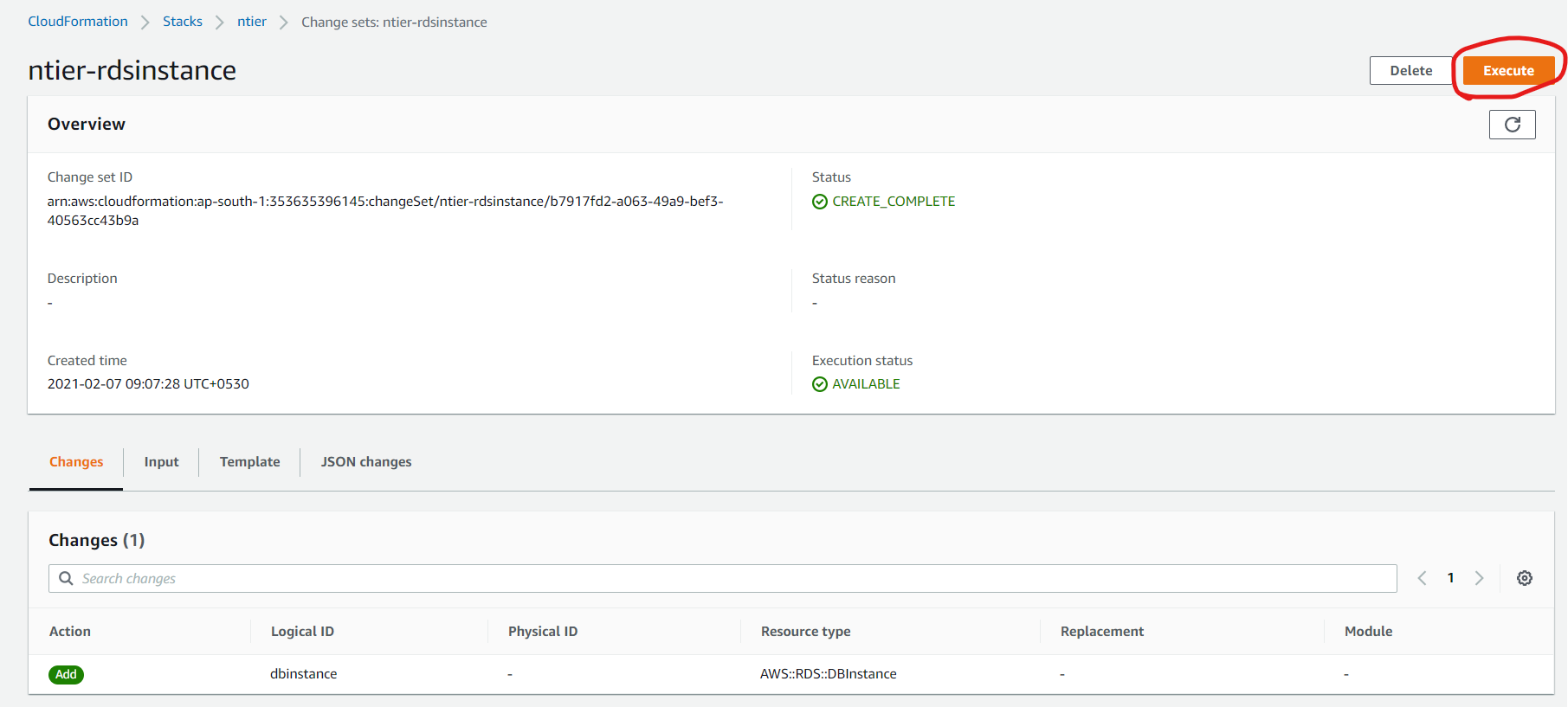Click the Module column header

(x=1368, y=632)
